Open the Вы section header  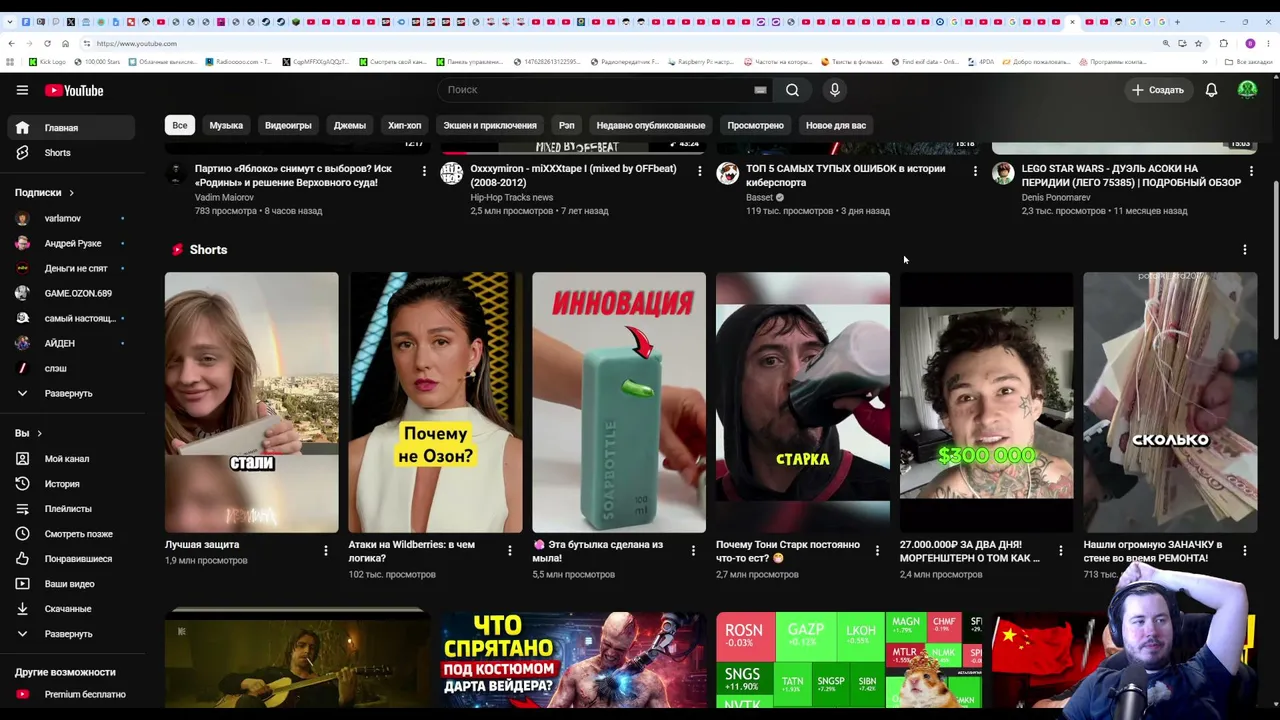[28, 433]
